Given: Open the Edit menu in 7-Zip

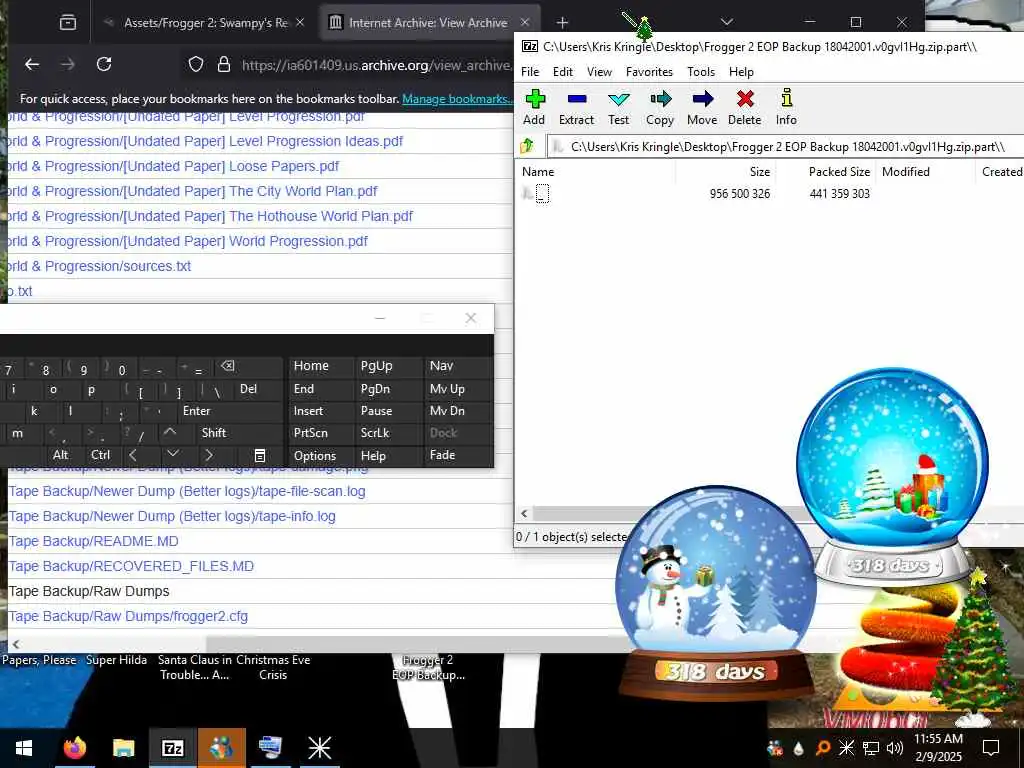Looking at the screenshot, I should [x=562, y=72].
